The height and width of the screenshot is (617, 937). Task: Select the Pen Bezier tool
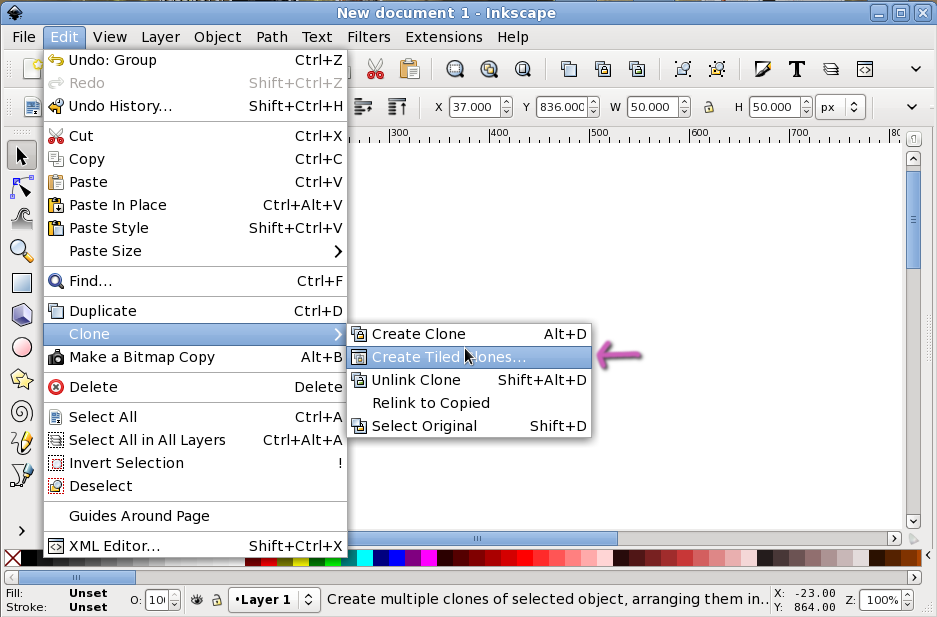coord(22,475)
